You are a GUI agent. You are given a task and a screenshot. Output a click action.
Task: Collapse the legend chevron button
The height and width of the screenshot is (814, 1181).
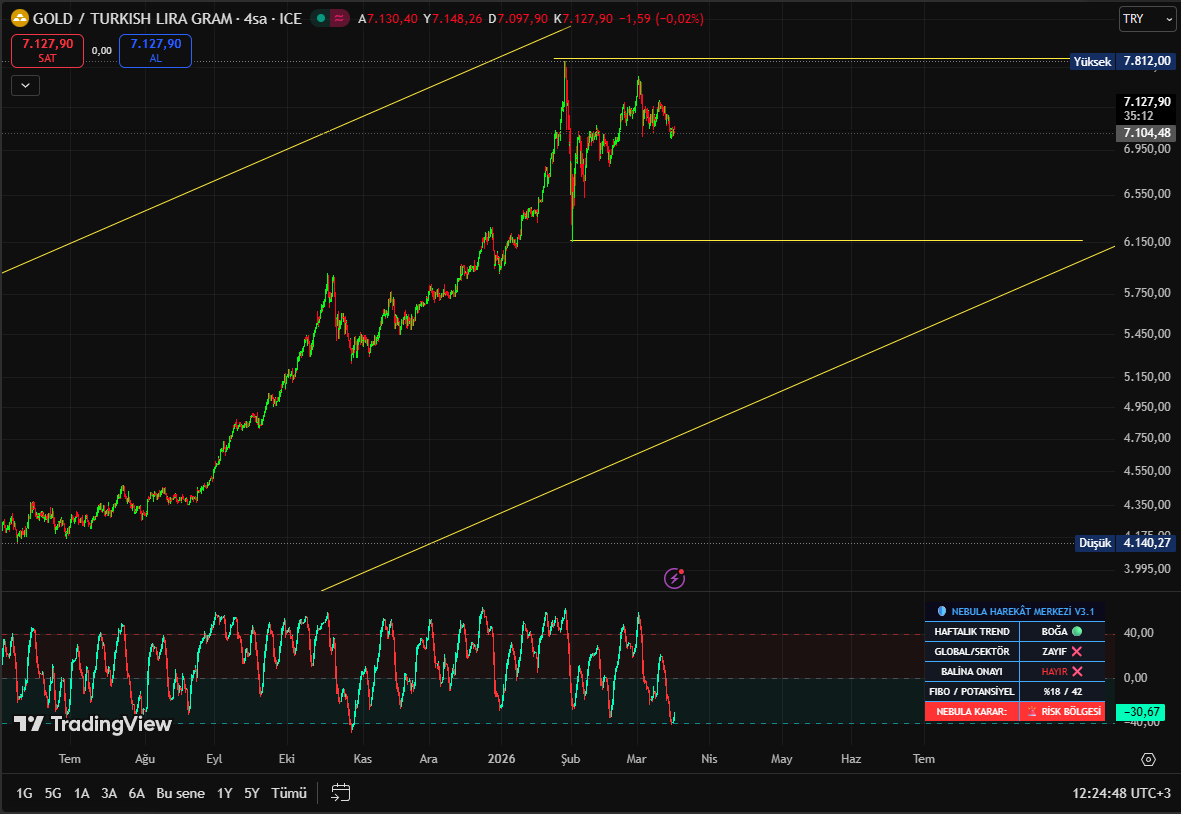coord(26,85)
